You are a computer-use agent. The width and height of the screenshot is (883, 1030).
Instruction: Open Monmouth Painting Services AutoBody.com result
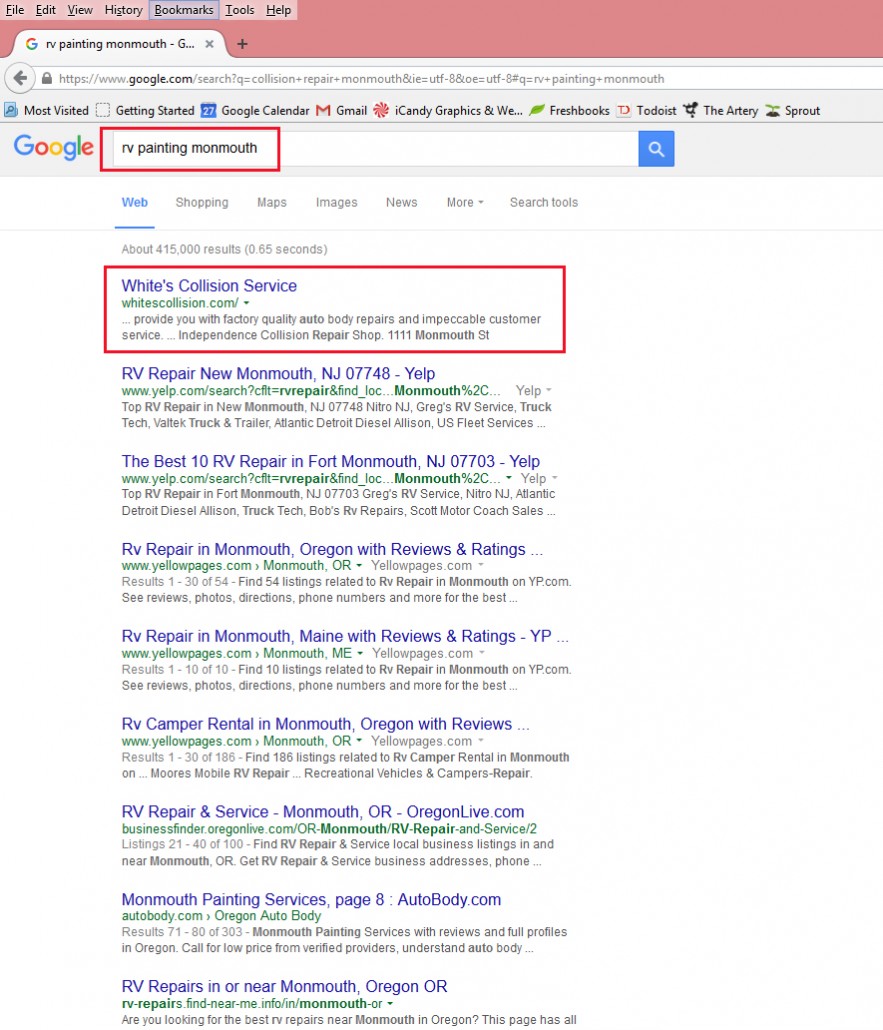(x=311, y=899)
